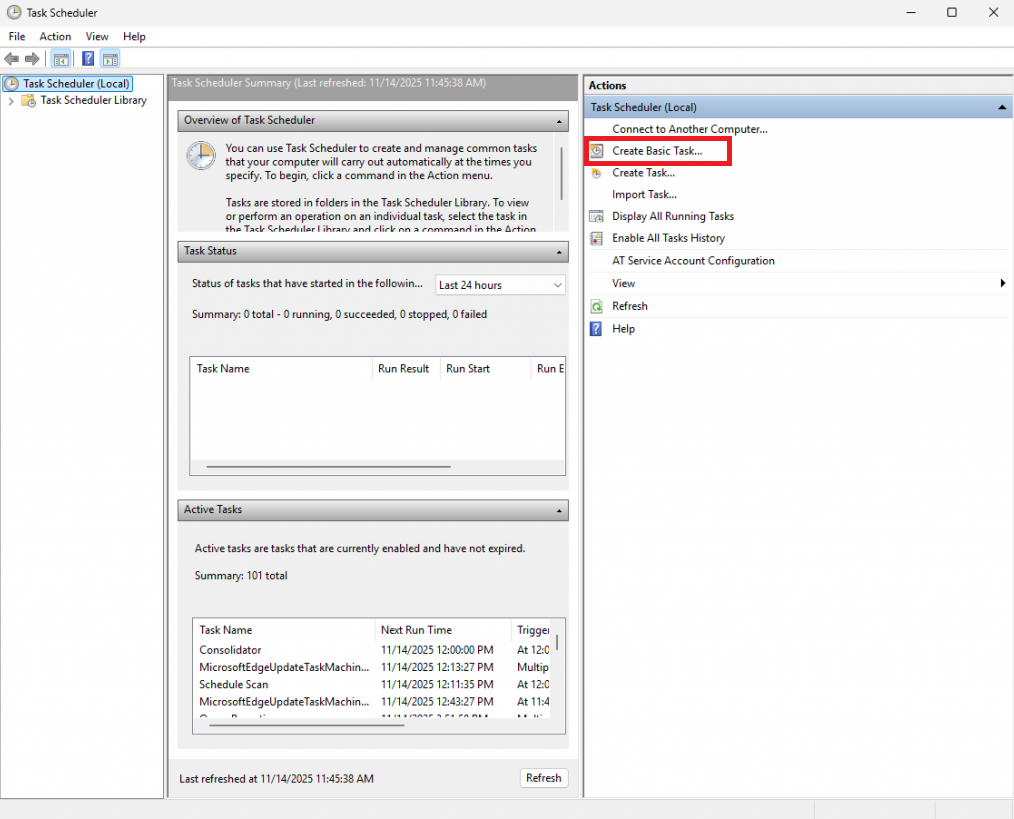The width and height of the screenshot is (1014, 819).
Task: Click the Back navigation arrow
Action: click(x=12, y=58)
